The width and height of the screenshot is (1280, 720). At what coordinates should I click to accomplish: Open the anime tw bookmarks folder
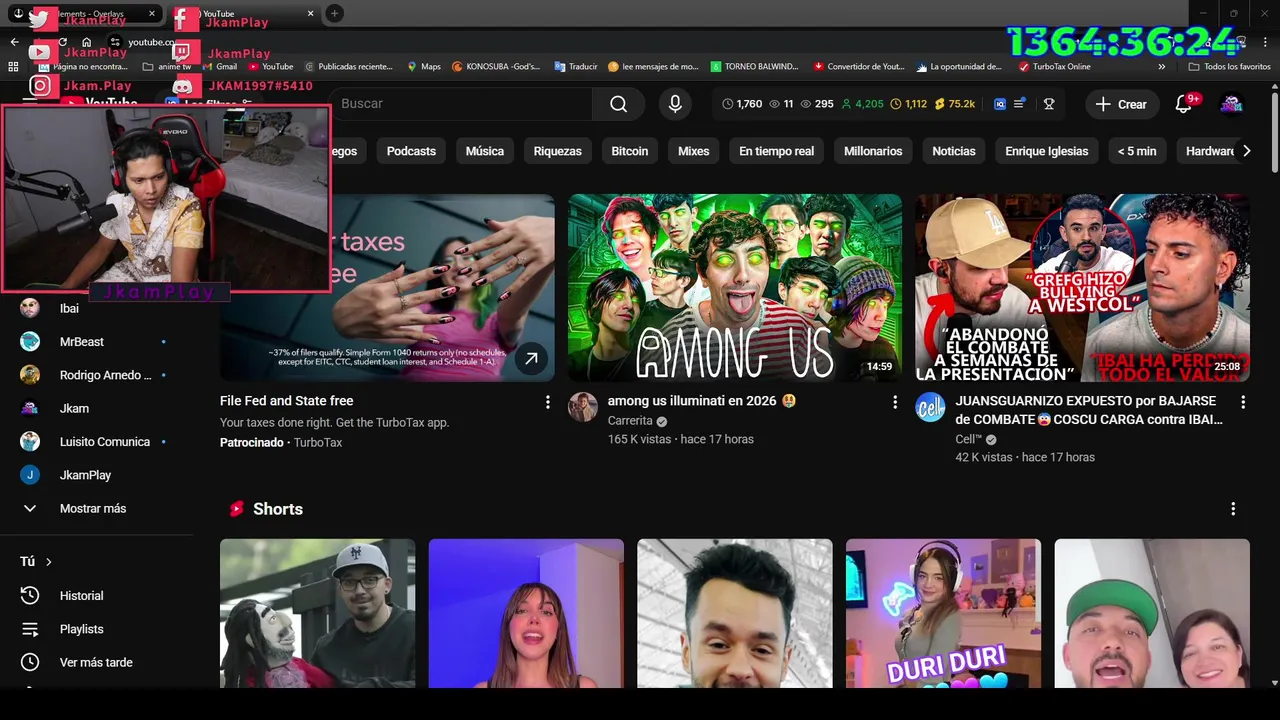[167, 67]
